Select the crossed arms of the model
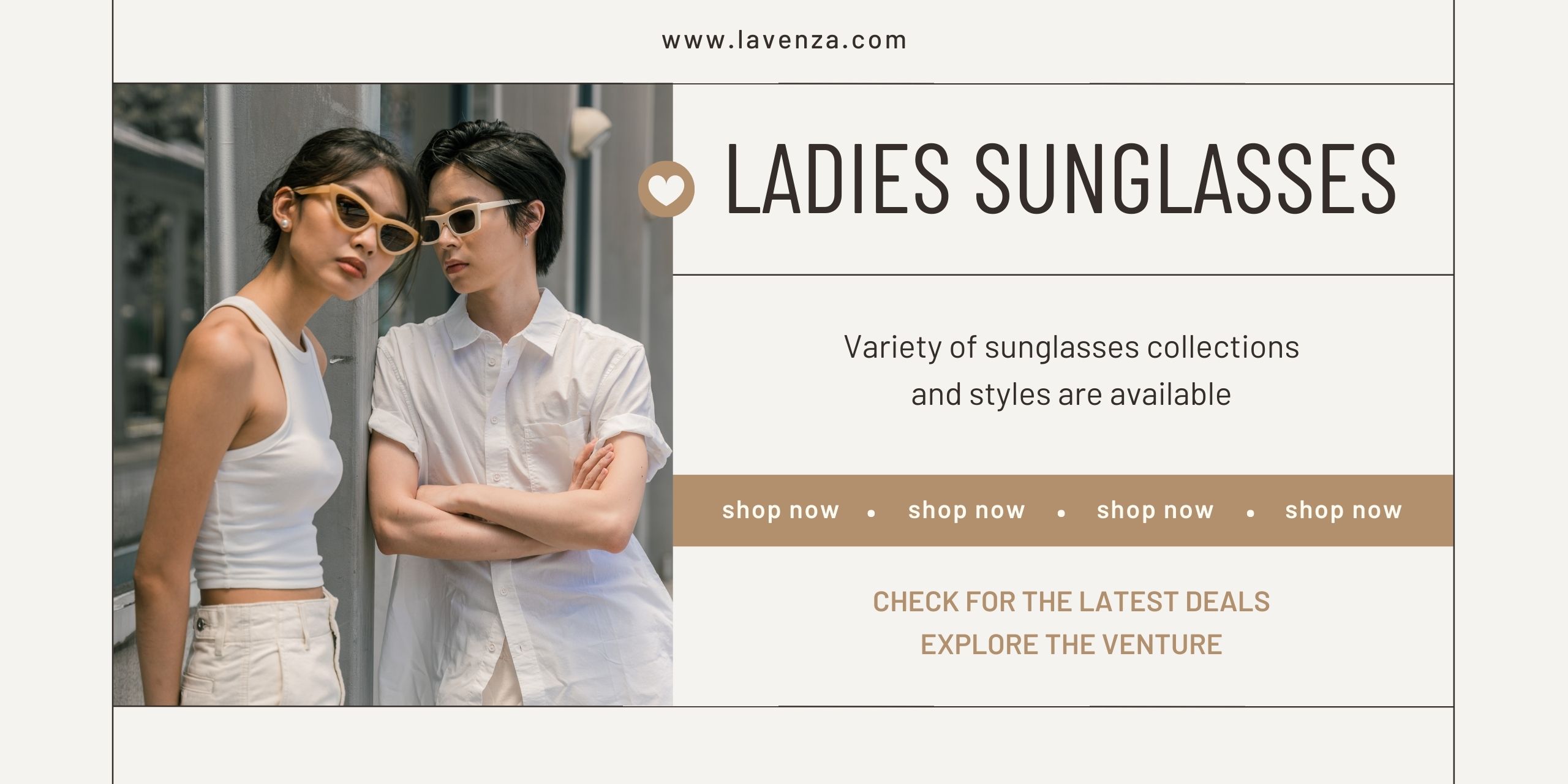 click(x=496, y=502)
